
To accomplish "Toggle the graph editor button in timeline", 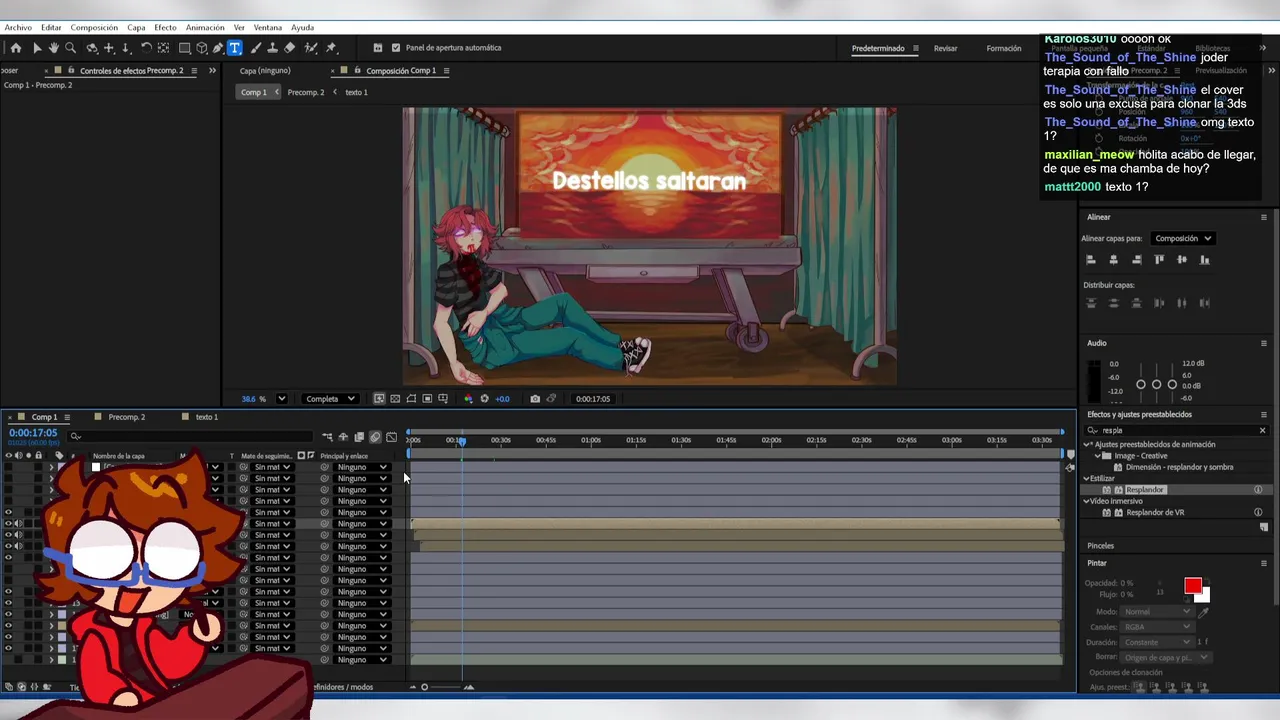I will (391, 437).
